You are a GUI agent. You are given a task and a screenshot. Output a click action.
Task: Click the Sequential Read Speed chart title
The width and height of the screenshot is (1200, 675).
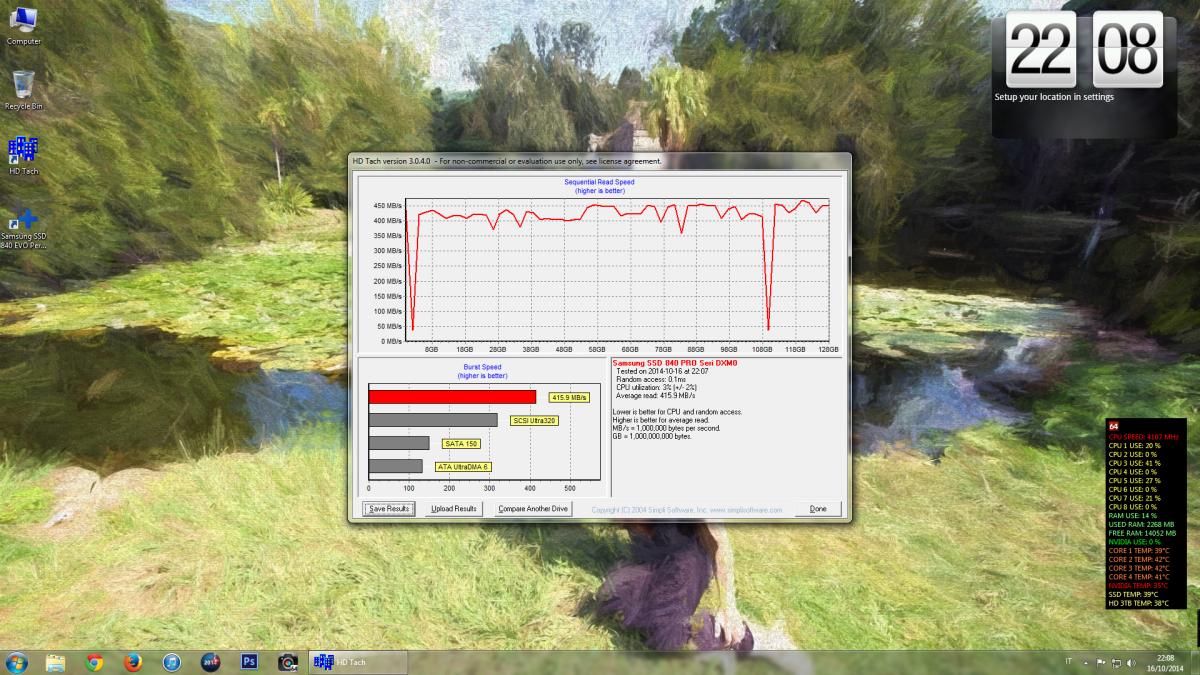599,182
